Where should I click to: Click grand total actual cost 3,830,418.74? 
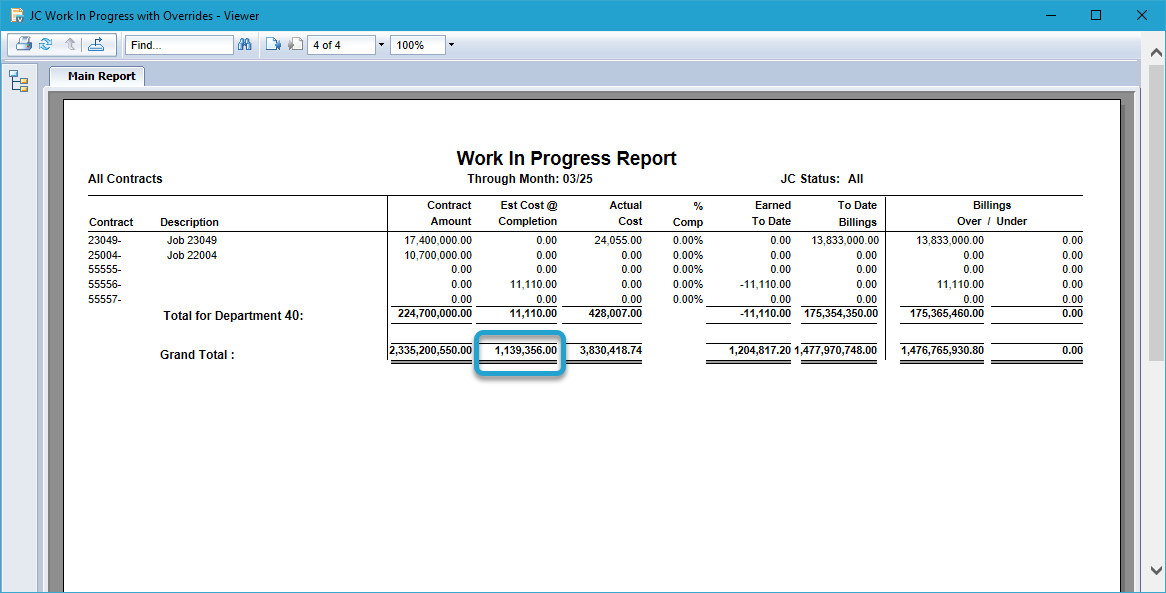(x=611, y=350)
